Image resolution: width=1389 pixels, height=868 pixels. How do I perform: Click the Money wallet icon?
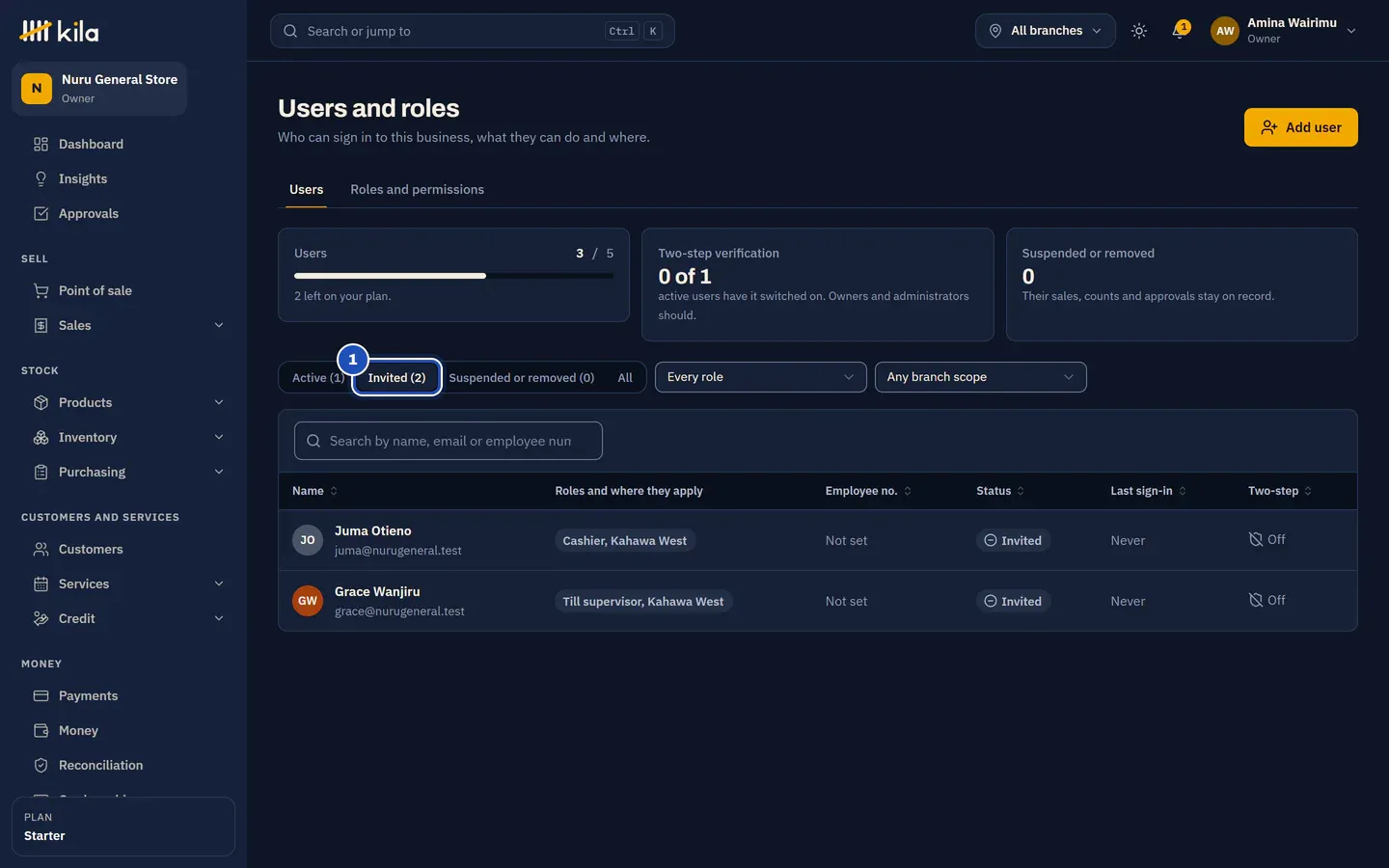(41, 731)
